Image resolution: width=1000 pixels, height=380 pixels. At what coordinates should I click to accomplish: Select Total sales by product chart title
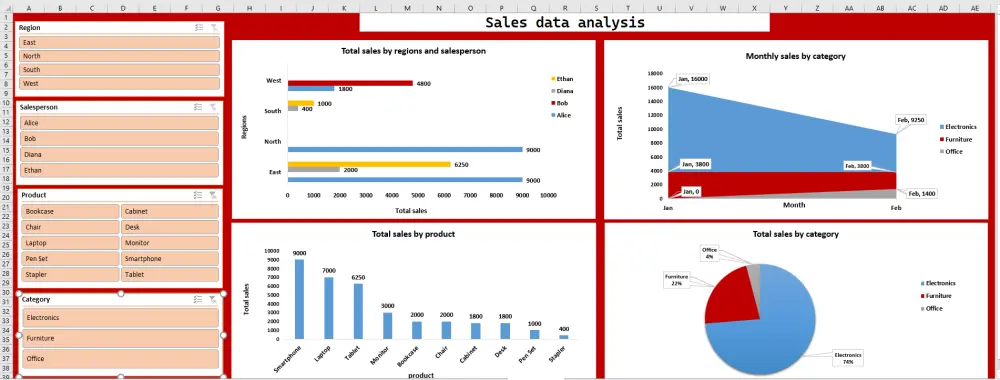tap(413, 234)
